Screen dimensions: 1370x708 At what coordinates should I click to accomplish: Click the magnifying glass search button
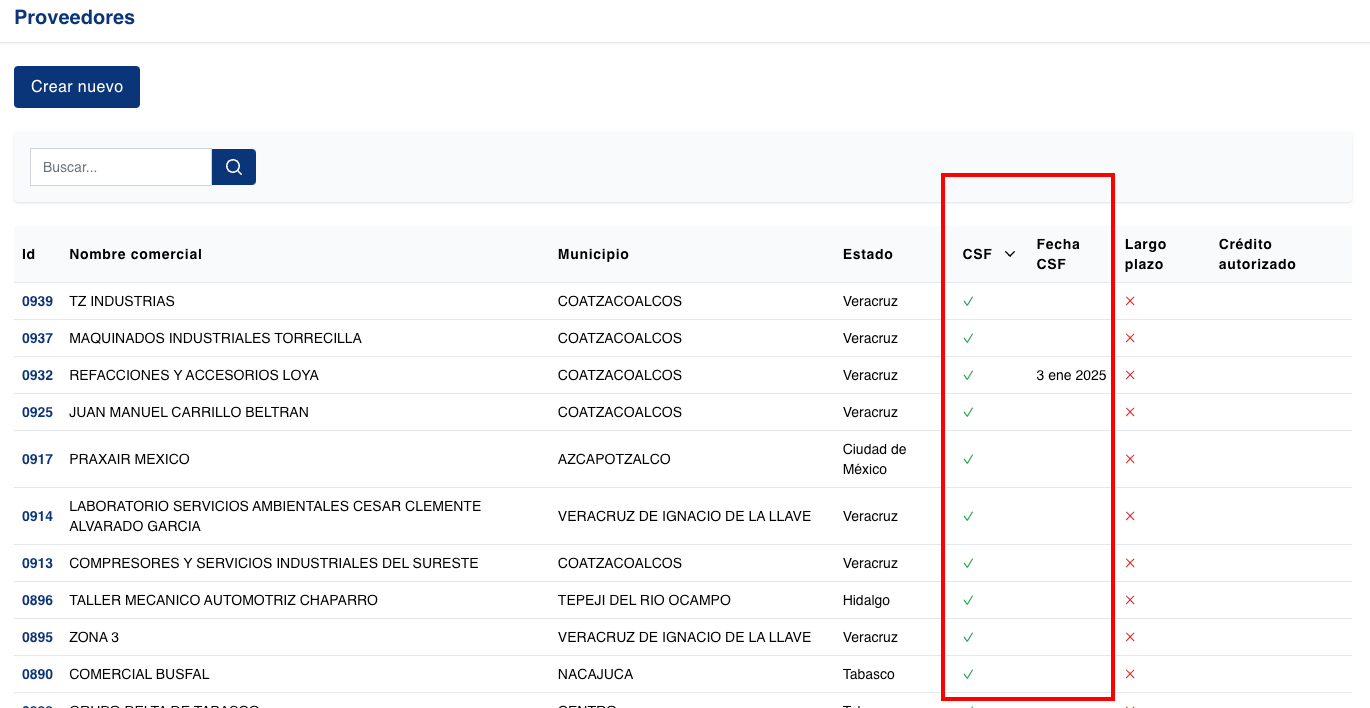click(x=234, y=167)
